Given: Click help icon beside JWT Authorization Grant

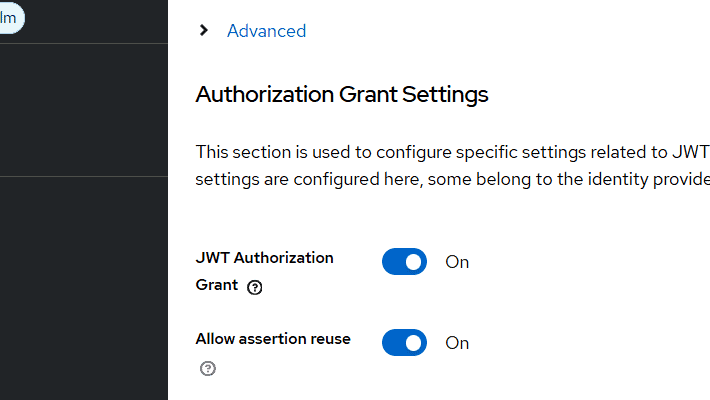Looking at the screenshot, I should (x=255, y=287).
